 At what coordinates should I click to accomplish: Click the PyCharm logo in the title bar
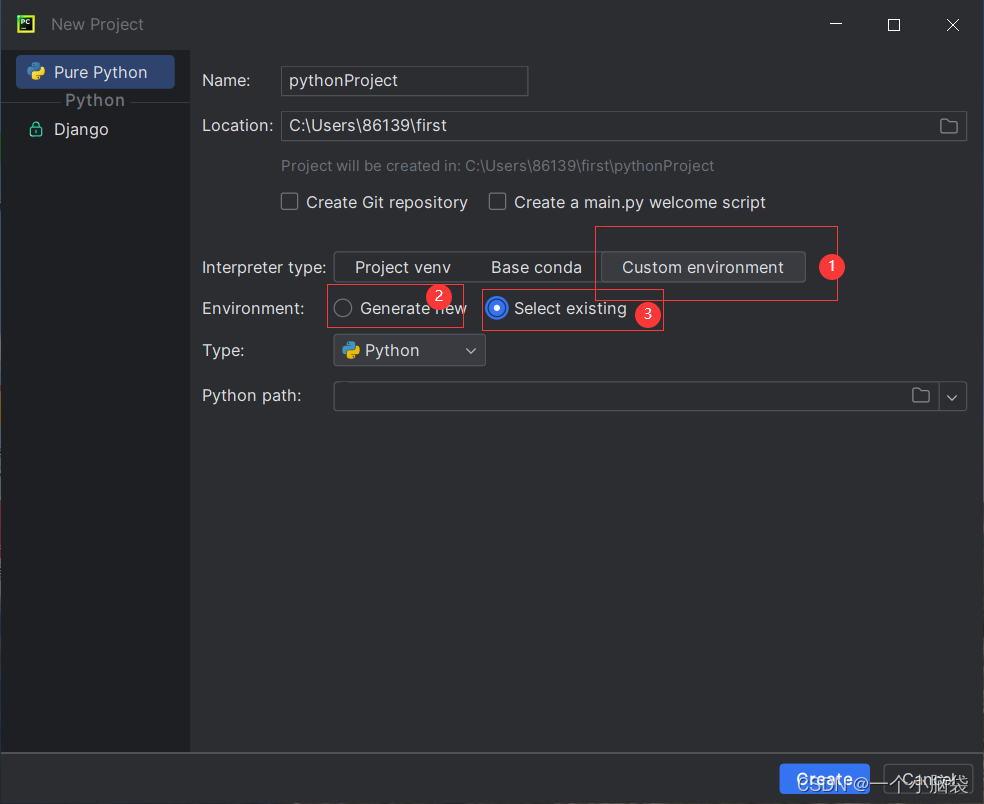pos(26,24)
